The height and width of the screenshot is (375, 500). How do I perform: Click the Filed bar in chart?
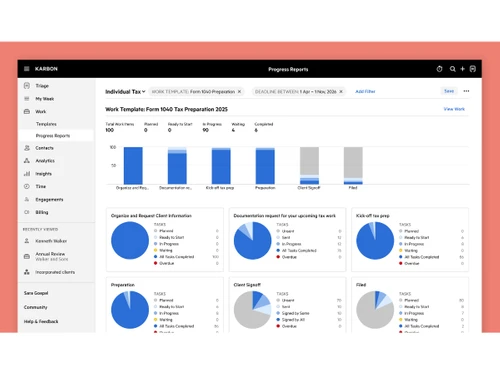pyautogui.click(x=353, y=165)
